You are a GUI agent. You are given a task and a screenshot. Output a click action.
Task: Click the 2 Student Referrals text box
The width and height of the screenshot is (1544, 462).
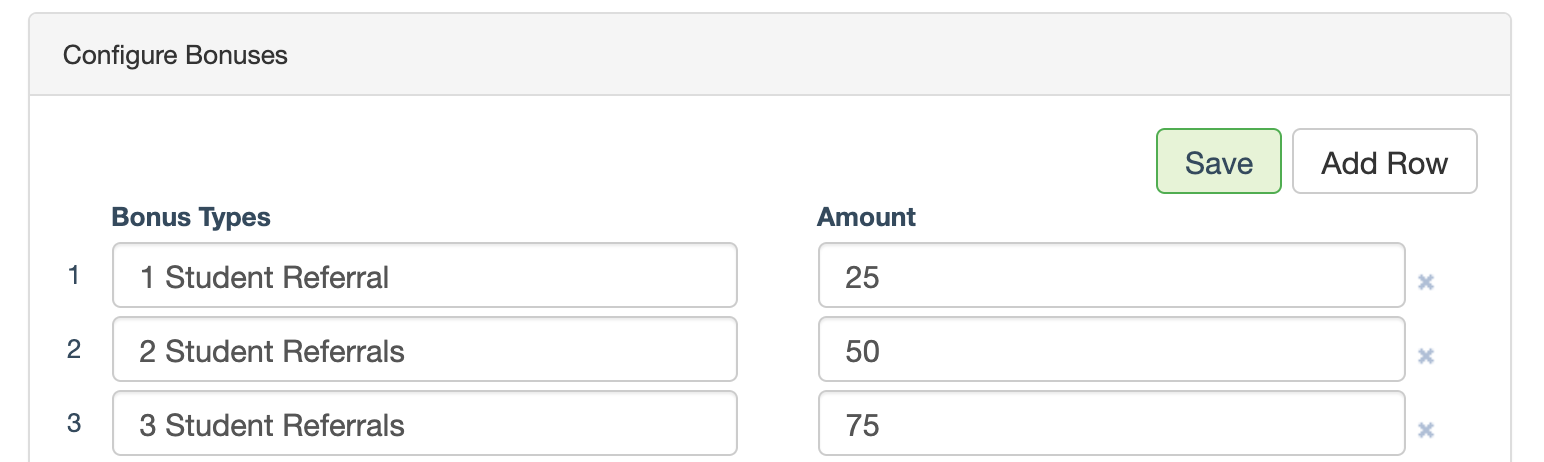click(424, 350)
